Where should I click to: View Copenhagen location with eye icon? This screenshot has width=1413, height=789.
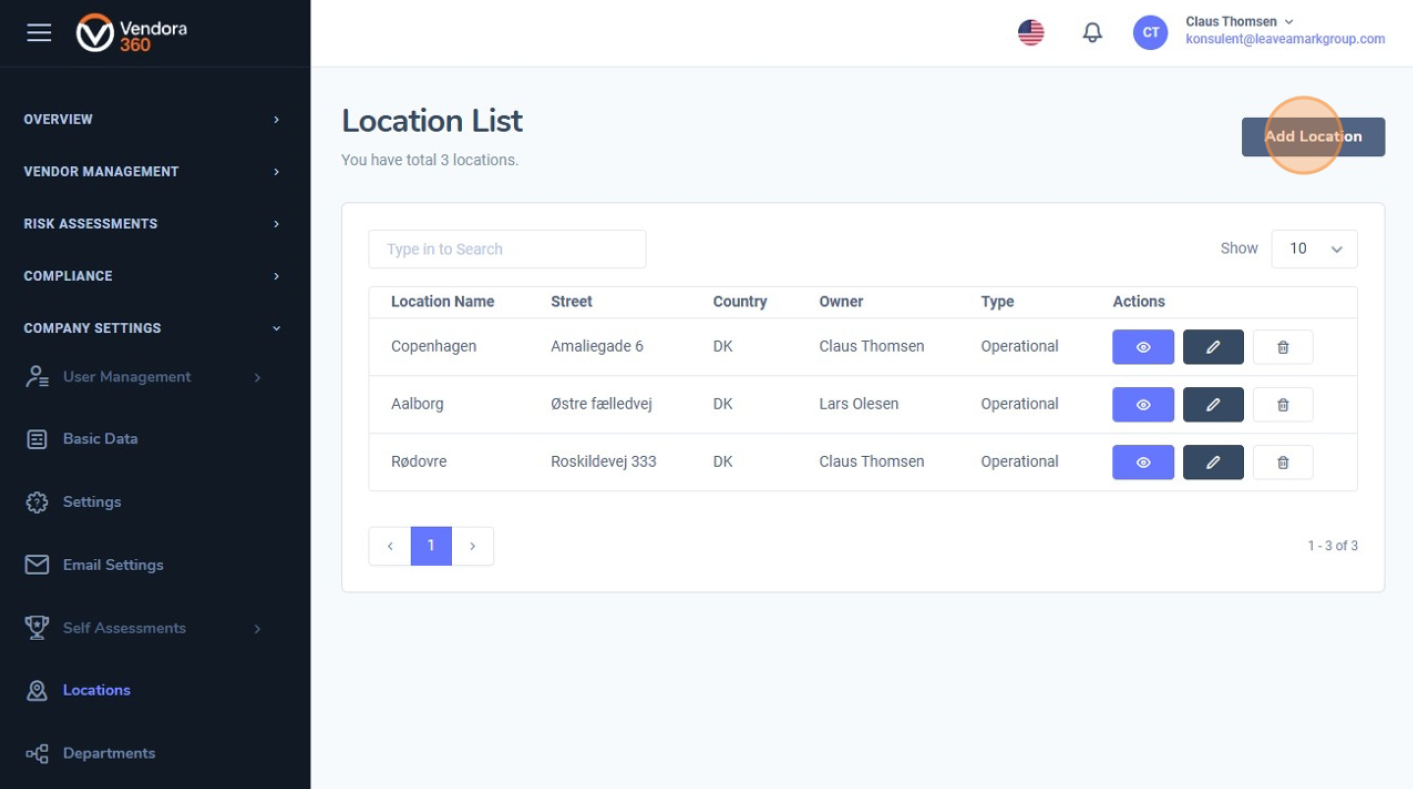click(1143, 347)
